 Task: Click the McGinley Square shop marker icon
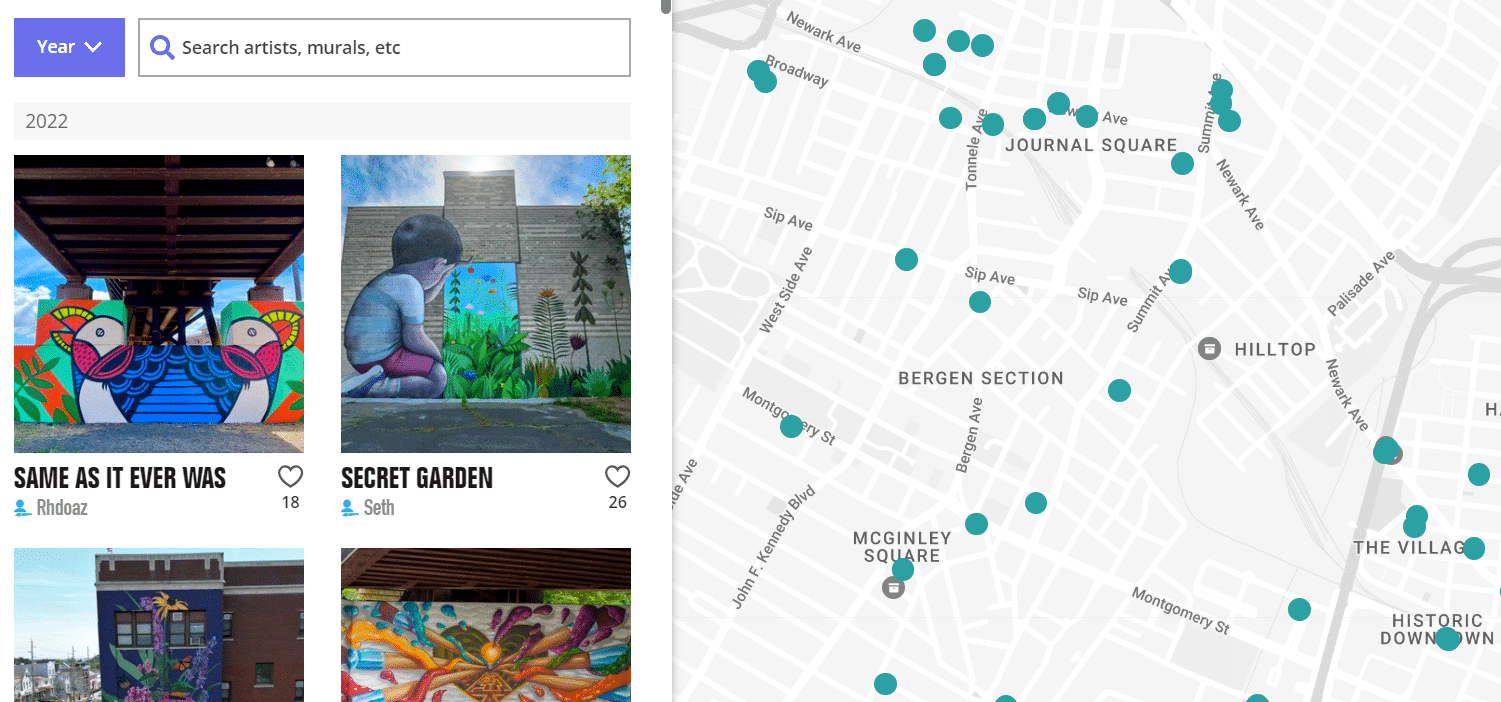click(894, 587)
